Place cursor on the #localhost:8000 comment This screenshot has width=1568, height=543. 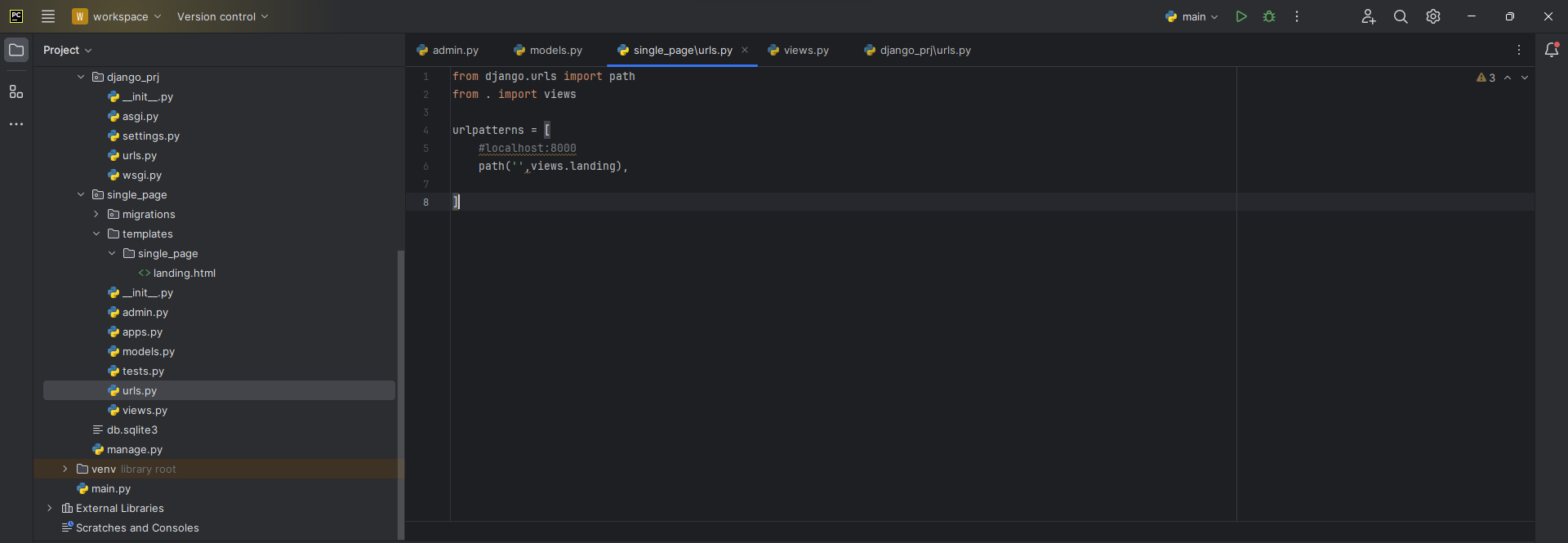coord(528,148)
